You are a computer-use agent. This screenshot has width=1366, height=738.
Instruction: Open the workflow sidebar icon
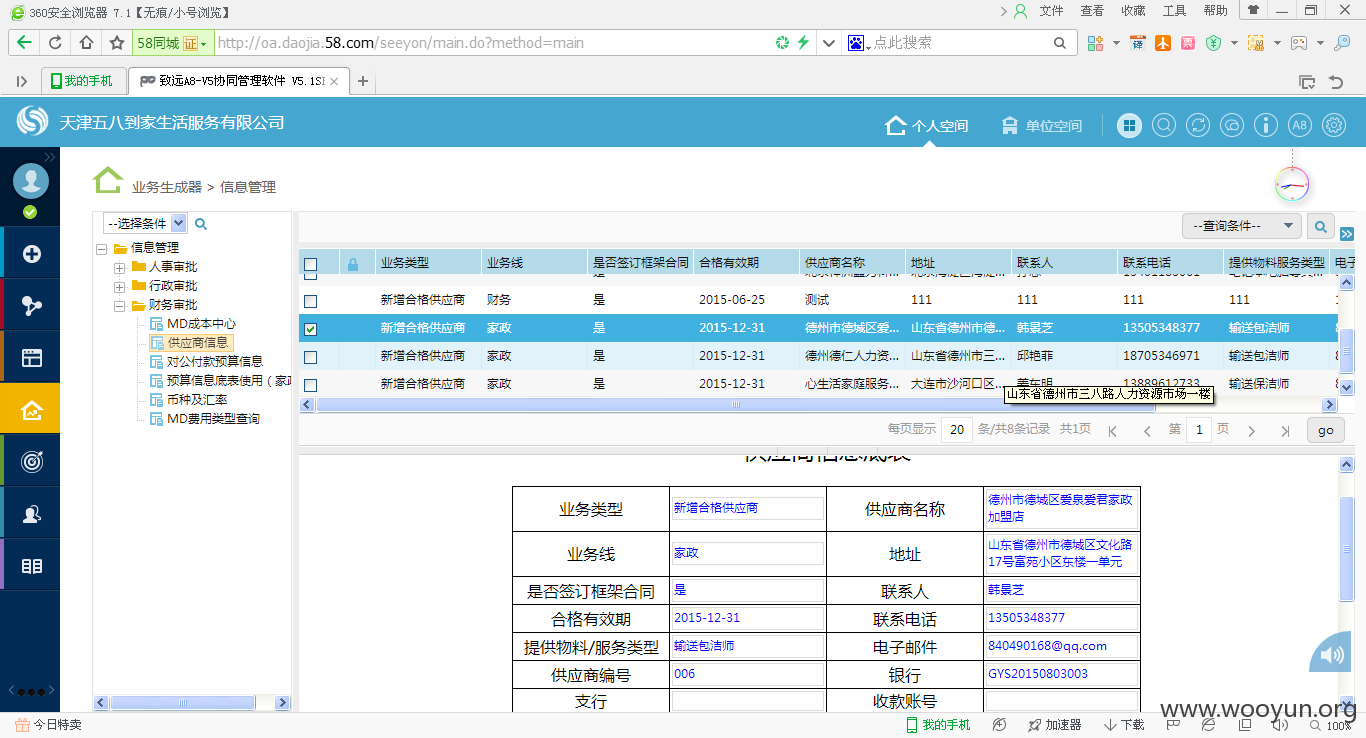[31, 306]
